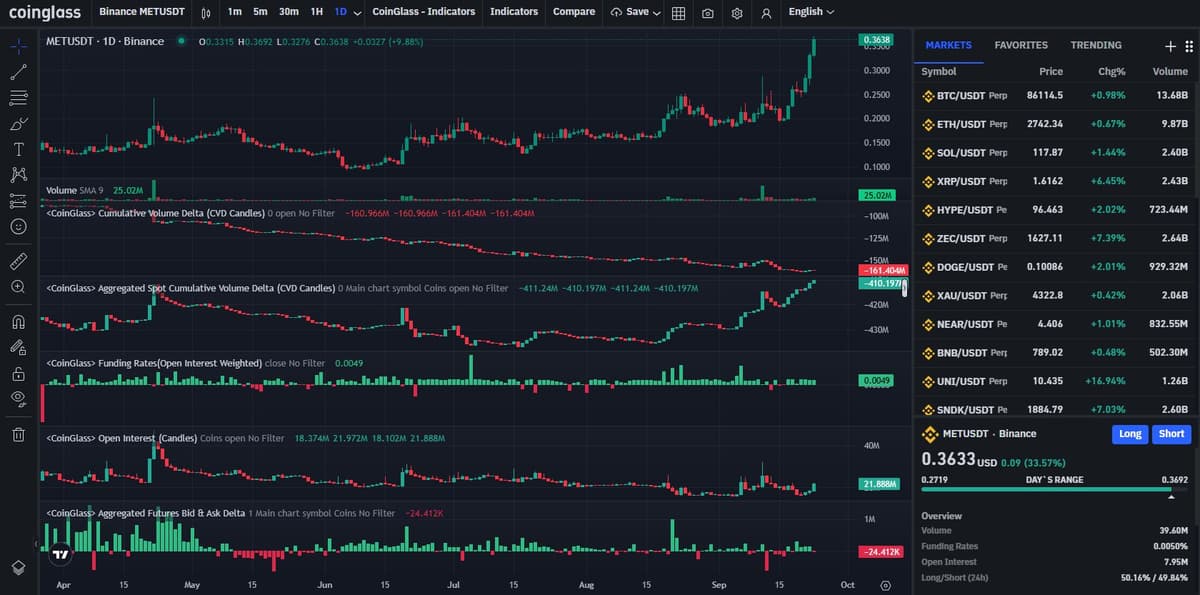Select the 5m timeframe
Image resolution: width=1200 pixels, height=595 pixels.
pos(260,12)
